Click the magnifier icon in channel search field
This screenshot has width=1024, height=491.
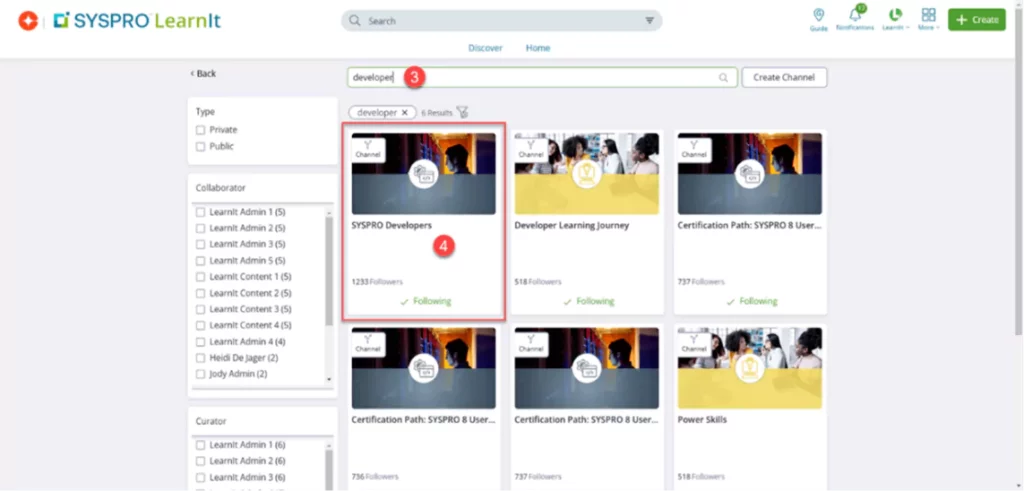pyautogui.click(x=723, y=78)
